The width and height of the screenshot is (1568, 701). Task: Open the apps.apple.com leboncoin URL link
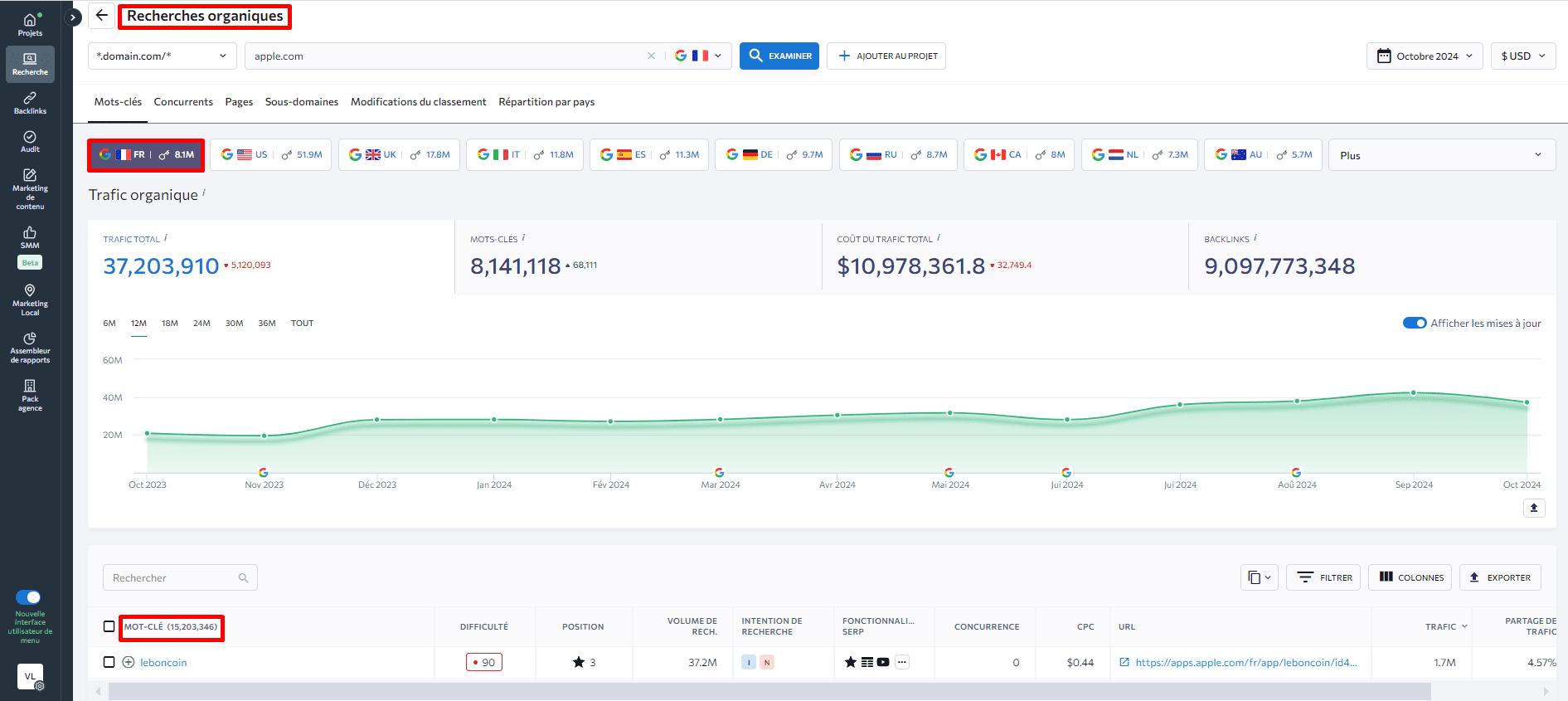click(x=1245, y=662)
